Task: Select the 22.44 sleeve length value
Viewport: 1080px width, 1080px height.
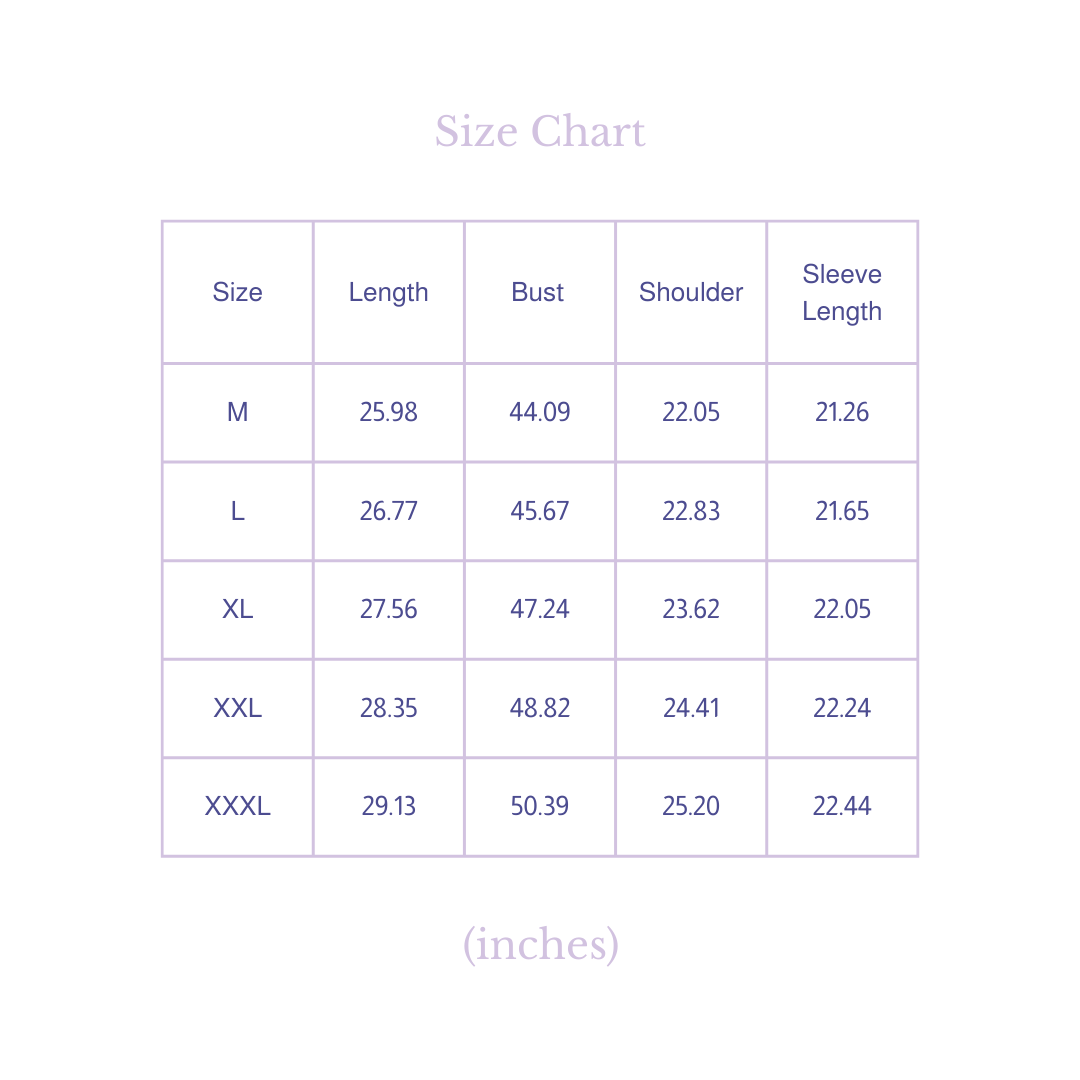Action: point(842,806)
